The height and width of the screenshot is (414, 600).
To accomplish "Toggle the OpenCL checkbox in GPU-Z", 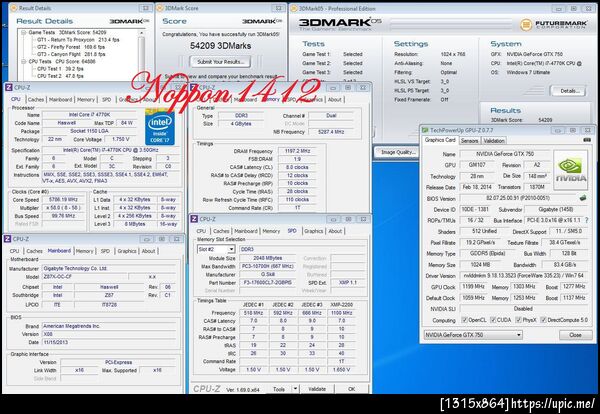I will 465,320.
